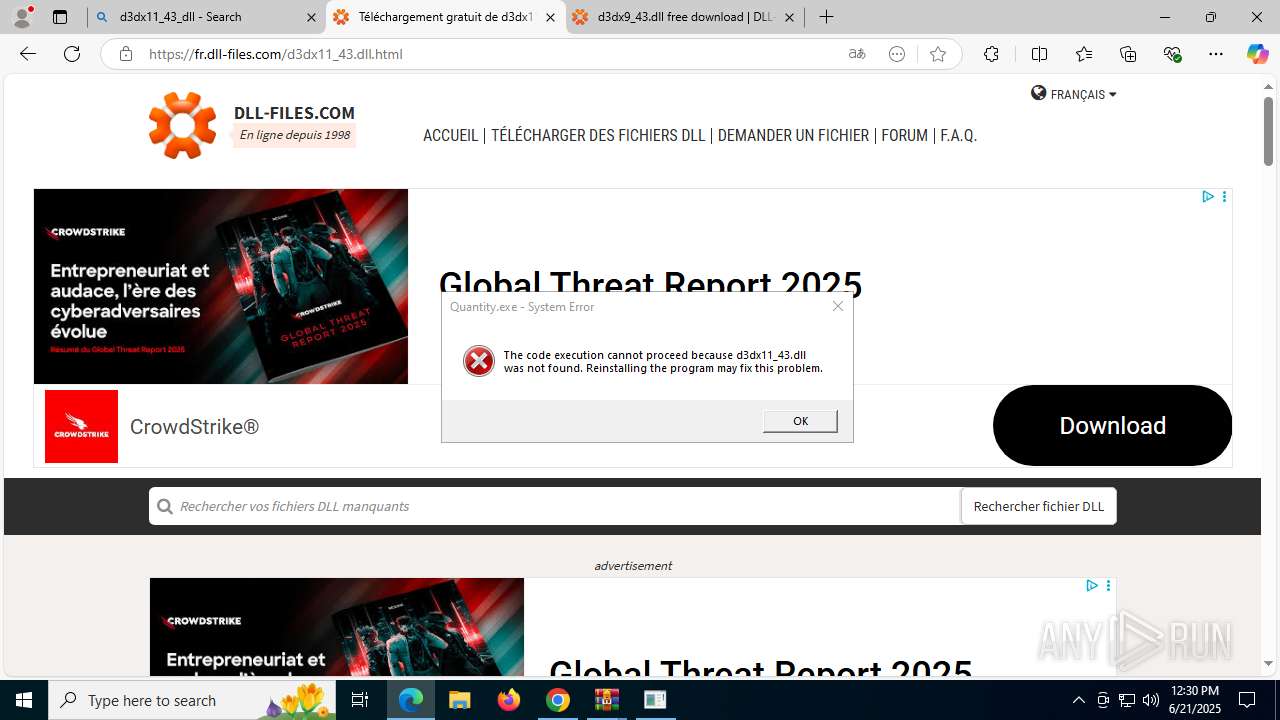
Task: Click the scrollbar down arrow
Action: (1268, 663)
